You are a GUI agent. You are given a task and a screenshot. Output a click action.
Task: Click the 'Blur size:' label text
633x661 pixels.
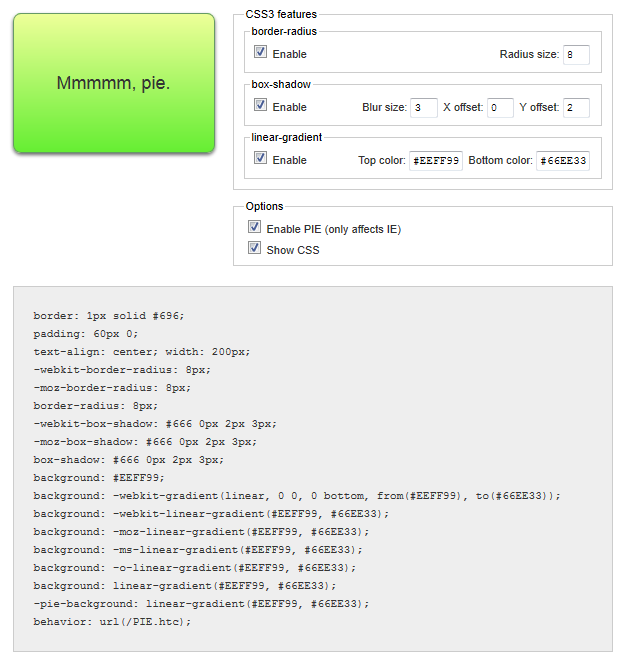384,107
